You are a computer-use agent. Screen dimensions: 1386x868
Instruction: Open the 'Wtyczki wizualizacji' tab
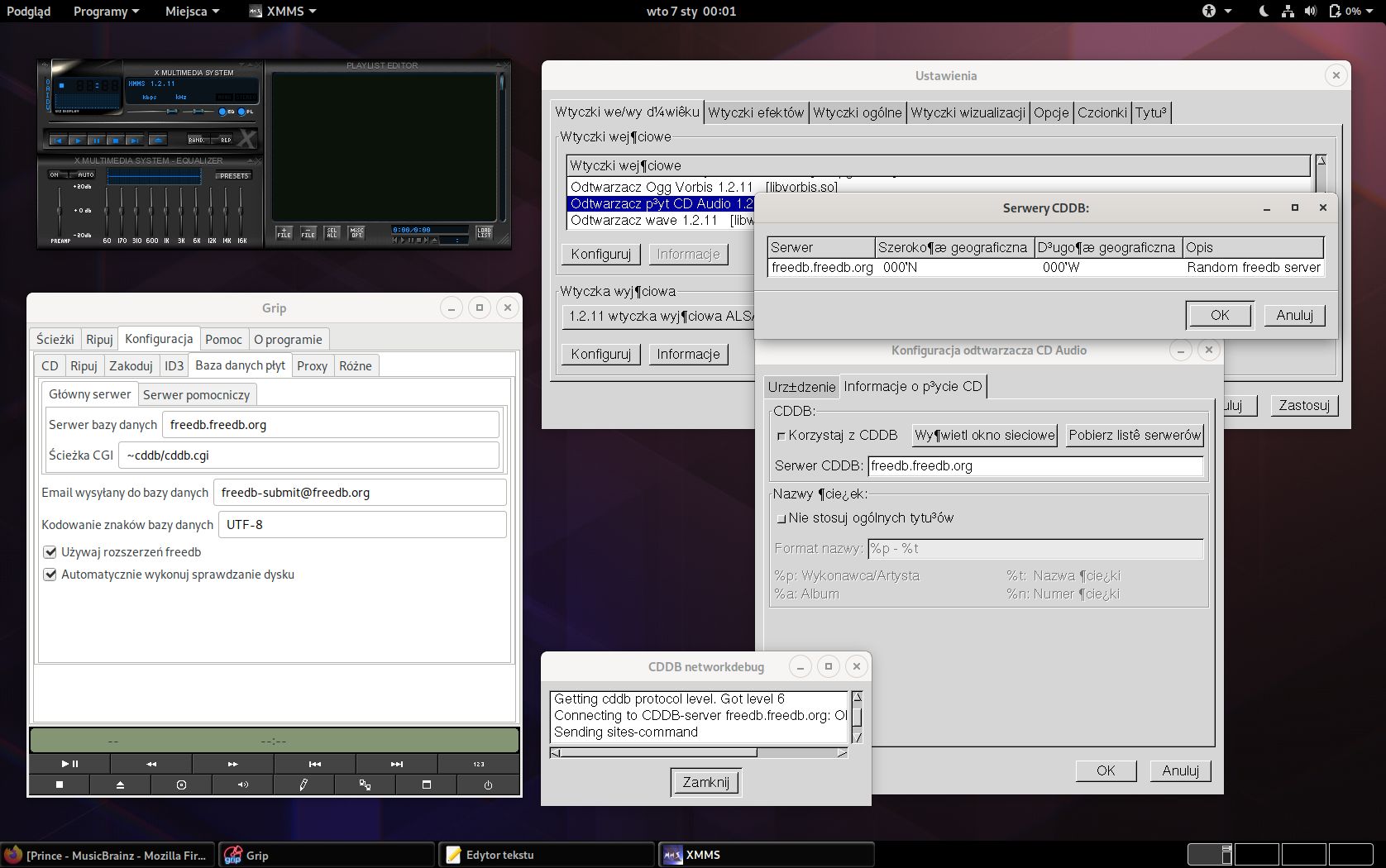click(x=968, y=113)
